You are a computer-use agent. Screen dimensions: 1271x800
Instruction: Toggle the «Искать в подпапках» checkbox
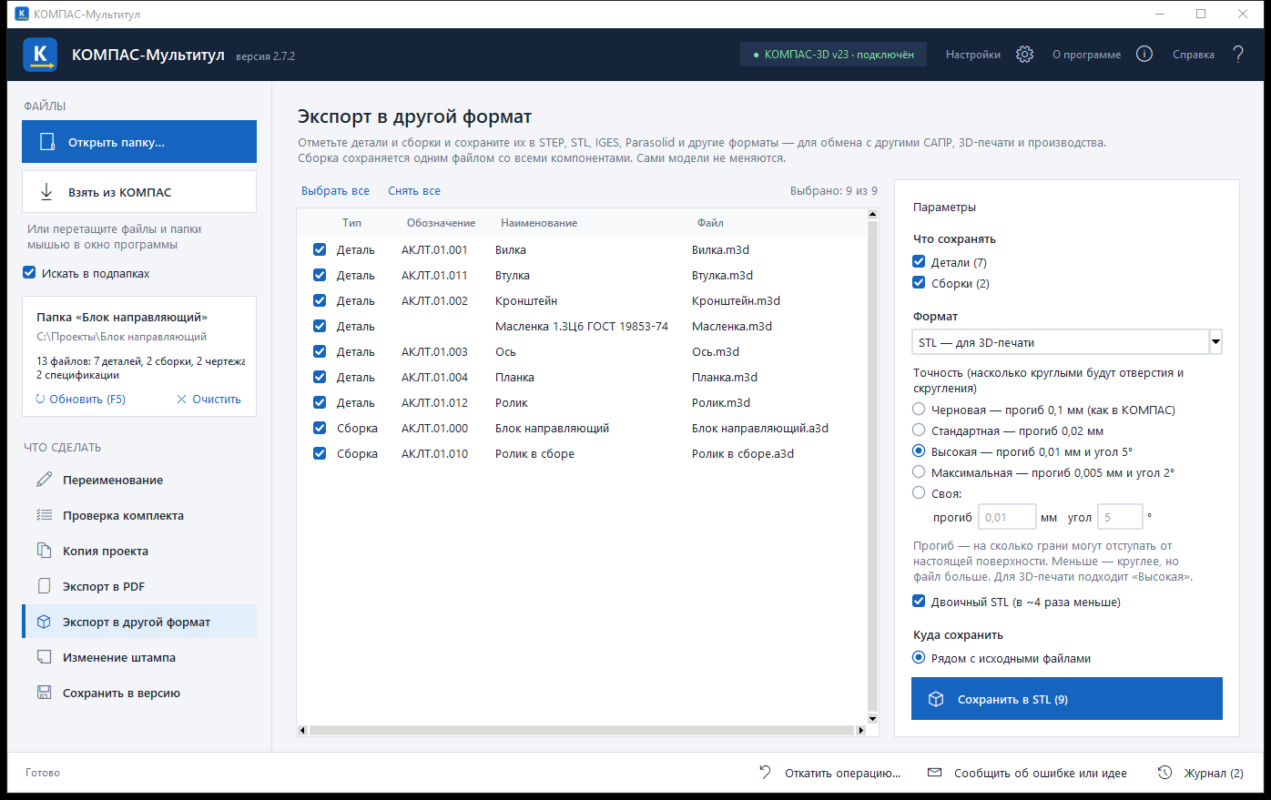coord(29,273)
